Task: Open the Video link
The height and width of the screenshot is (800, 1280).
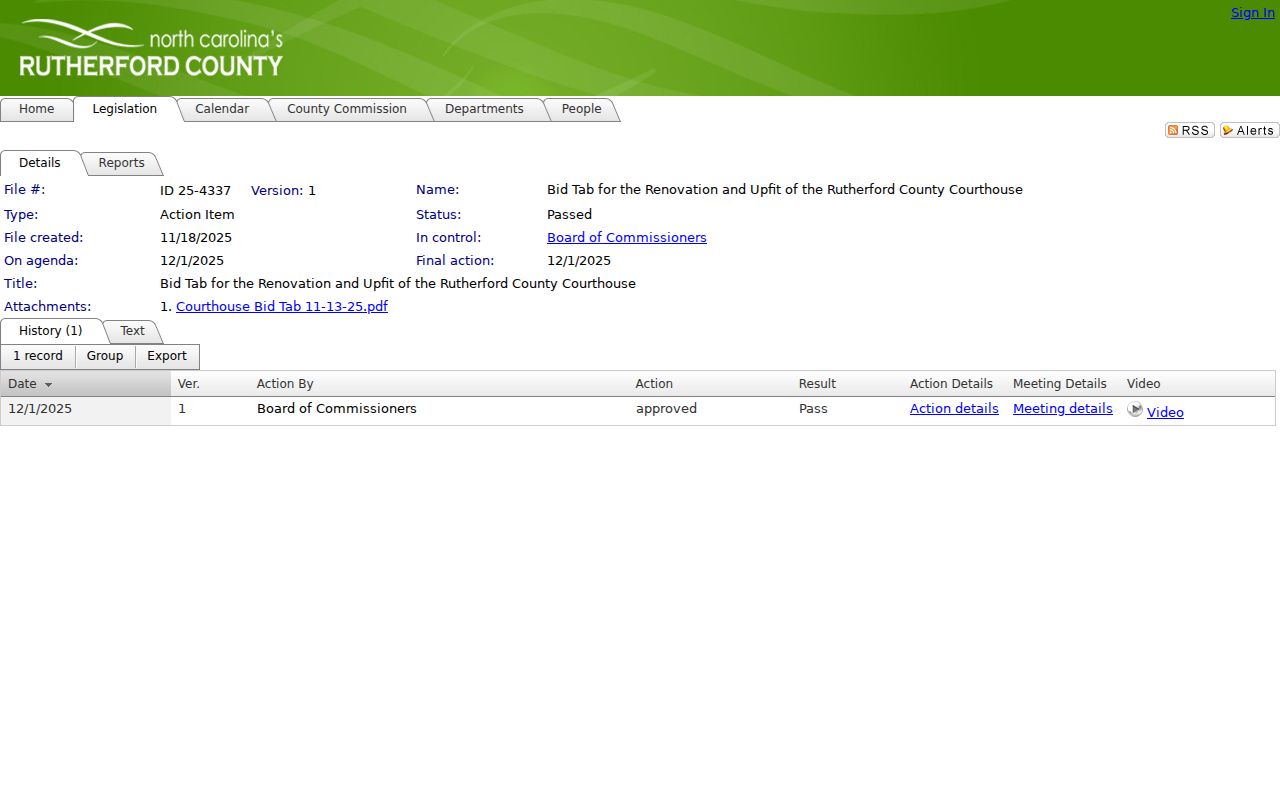Action: point(1165,413)
